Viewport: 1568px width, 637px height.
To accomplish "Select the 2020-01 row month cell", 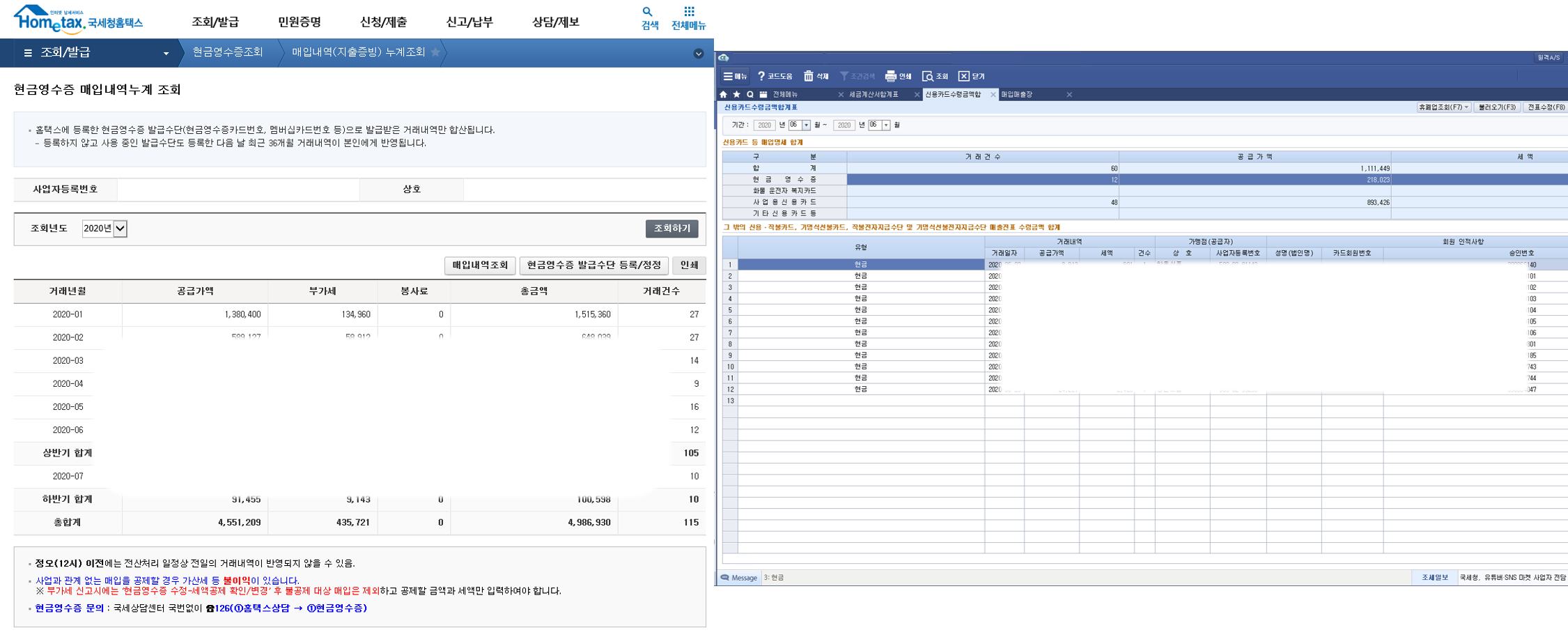I will point(68,314).
